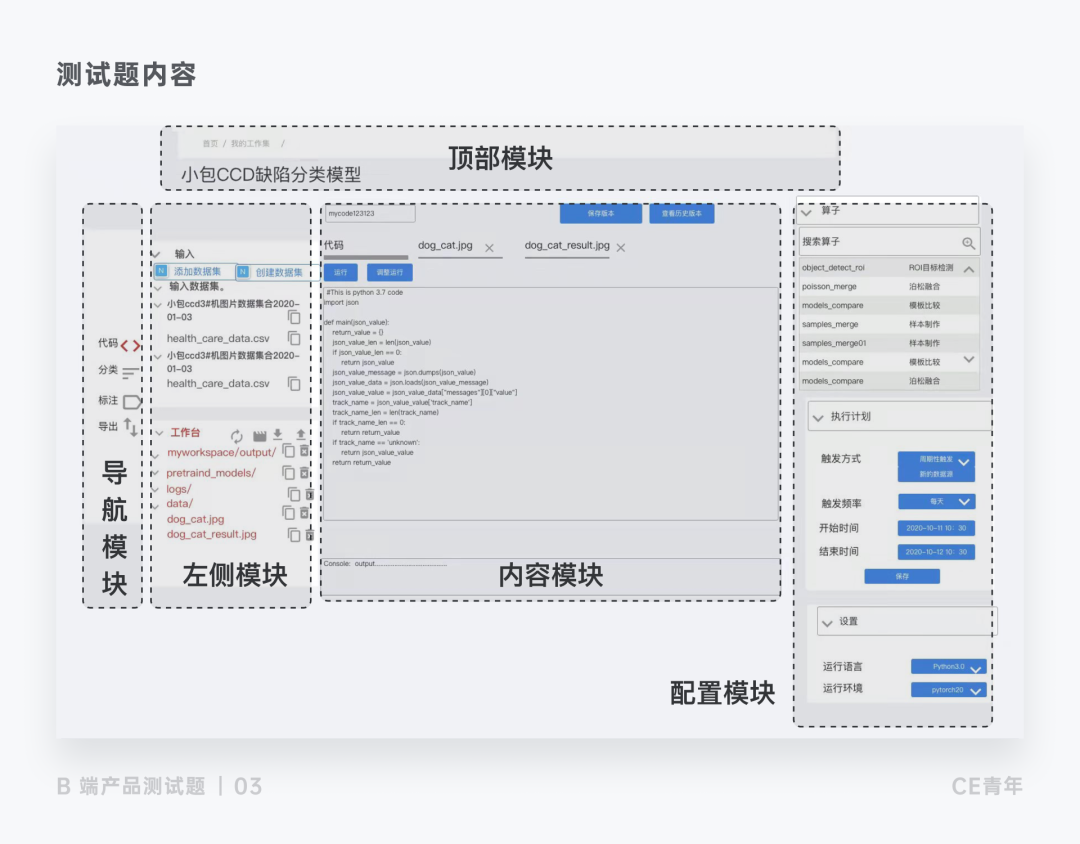Viewport: 1080px width, 844px height.
Task: Click the magnifier icon in 搜索算子
Action: (968, 242)
